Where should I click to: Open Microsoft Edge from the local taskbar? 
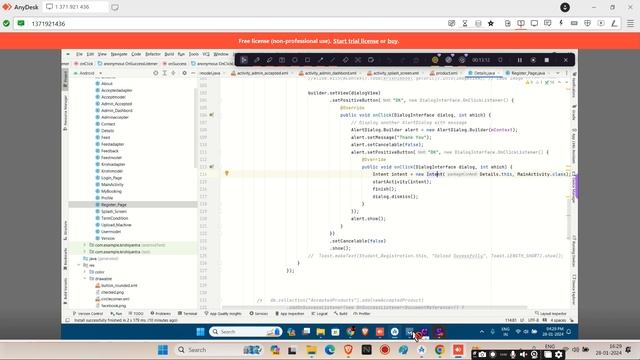[330, 350]
